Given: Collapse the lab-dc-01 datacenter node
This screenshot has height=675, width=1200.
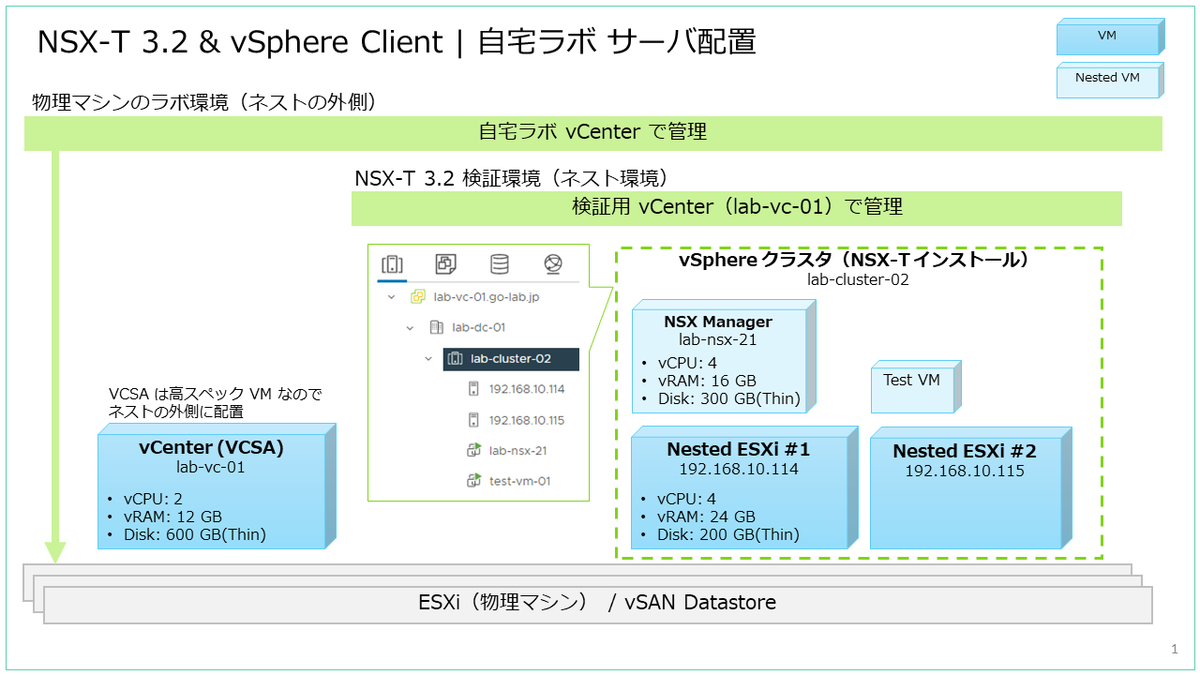Looking at the screenshot, I should 410,327.
